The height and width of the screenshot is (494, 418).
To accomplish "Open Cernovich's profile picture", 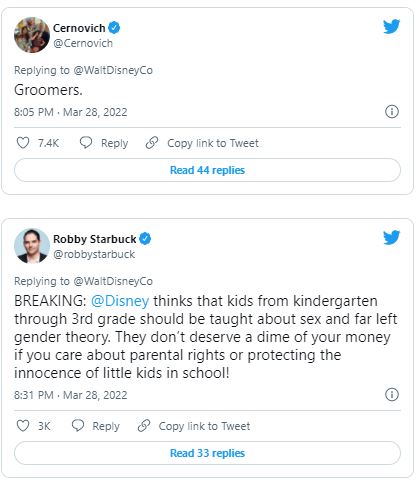I will (x=32, y=35).
